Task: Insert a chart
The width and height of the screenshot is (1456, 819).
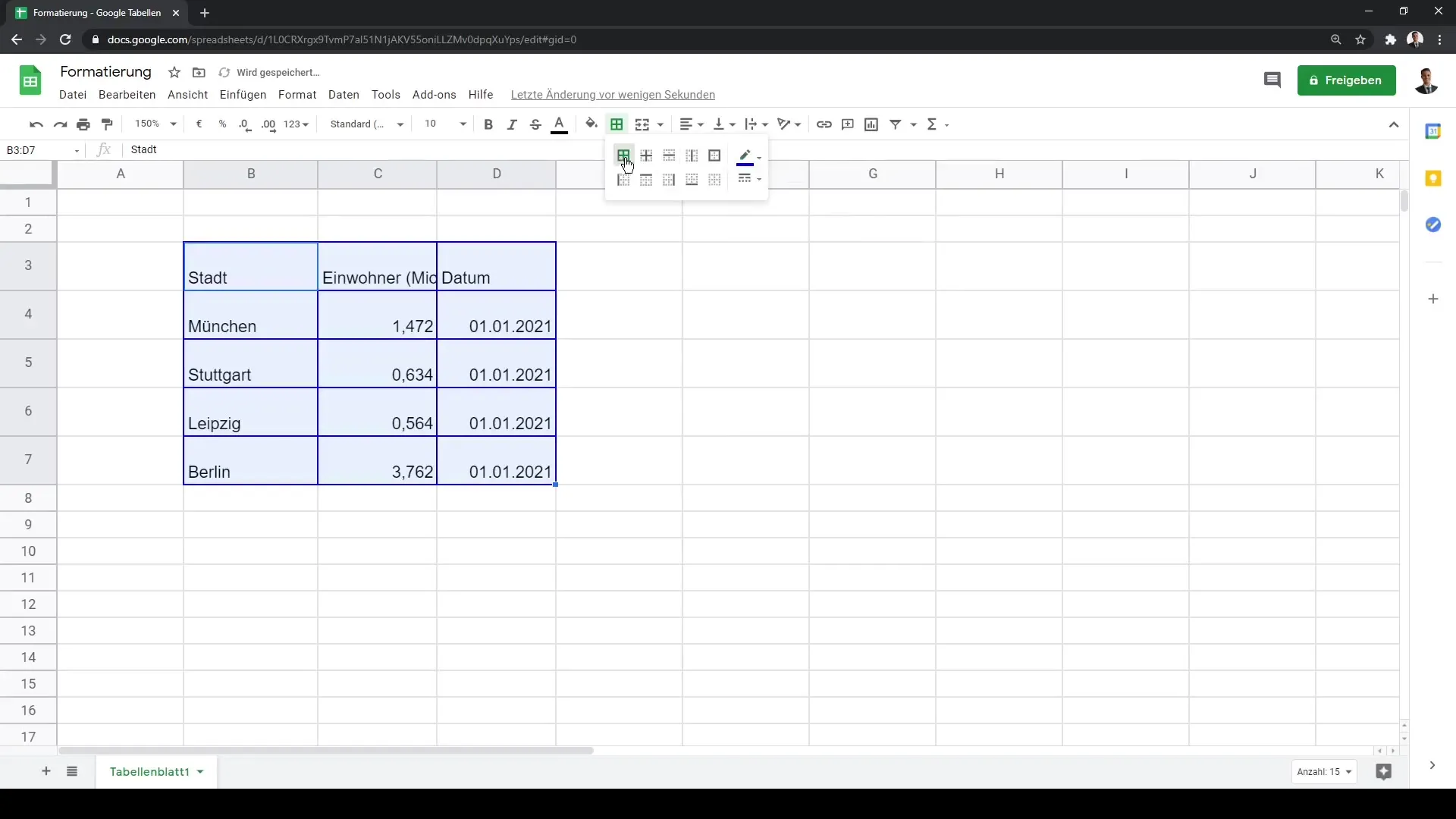Action: (x=871, y=124)
